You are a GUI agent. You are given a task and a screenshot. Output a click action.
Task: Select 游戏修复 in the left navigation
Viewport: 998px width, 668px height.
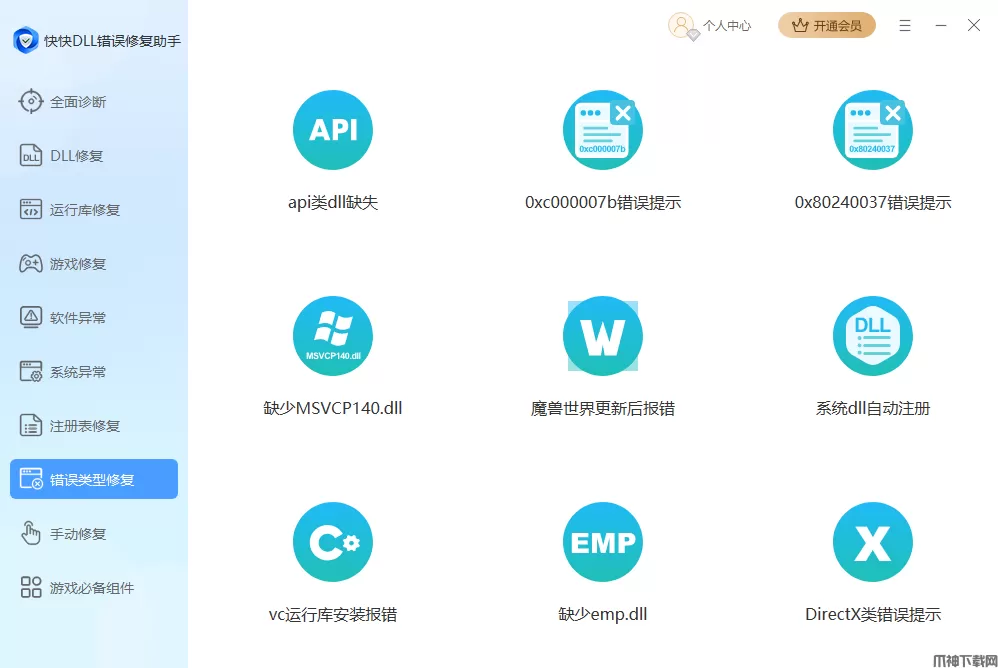click(78, 264)
